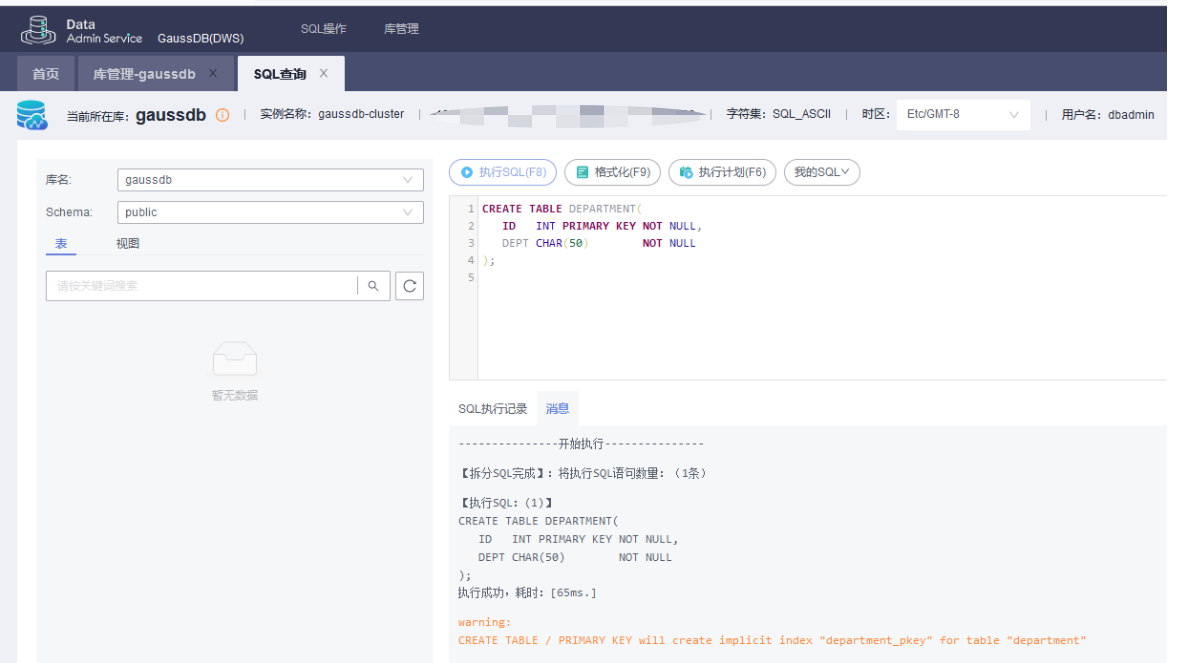This screenshot has width=1183, height=663.
Task: Open the 时区 Etc/GMT-8 dropdown
Action: 963,115
